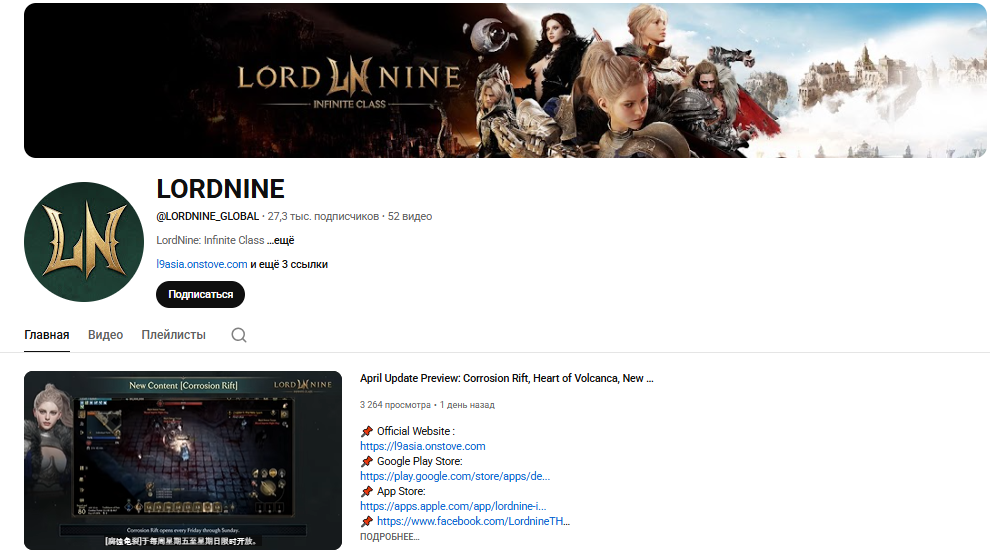Screen dimensions: 990x558
Task: Expand channel description via '...ещё'
Action: pos(280,240)
